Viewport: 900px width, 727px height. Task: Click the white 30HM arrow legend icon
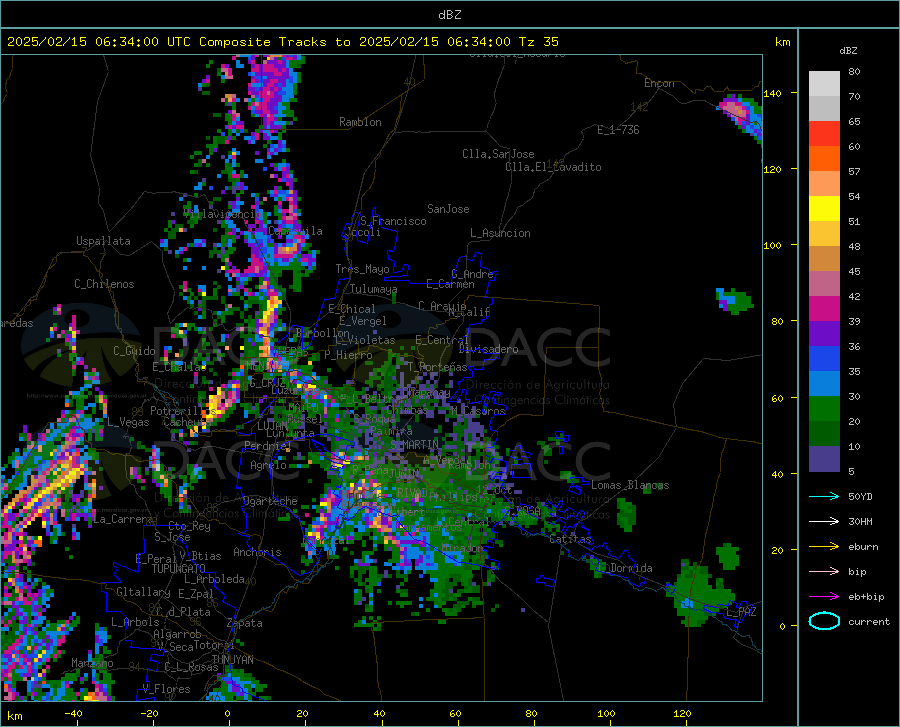(x=824, y=521)
